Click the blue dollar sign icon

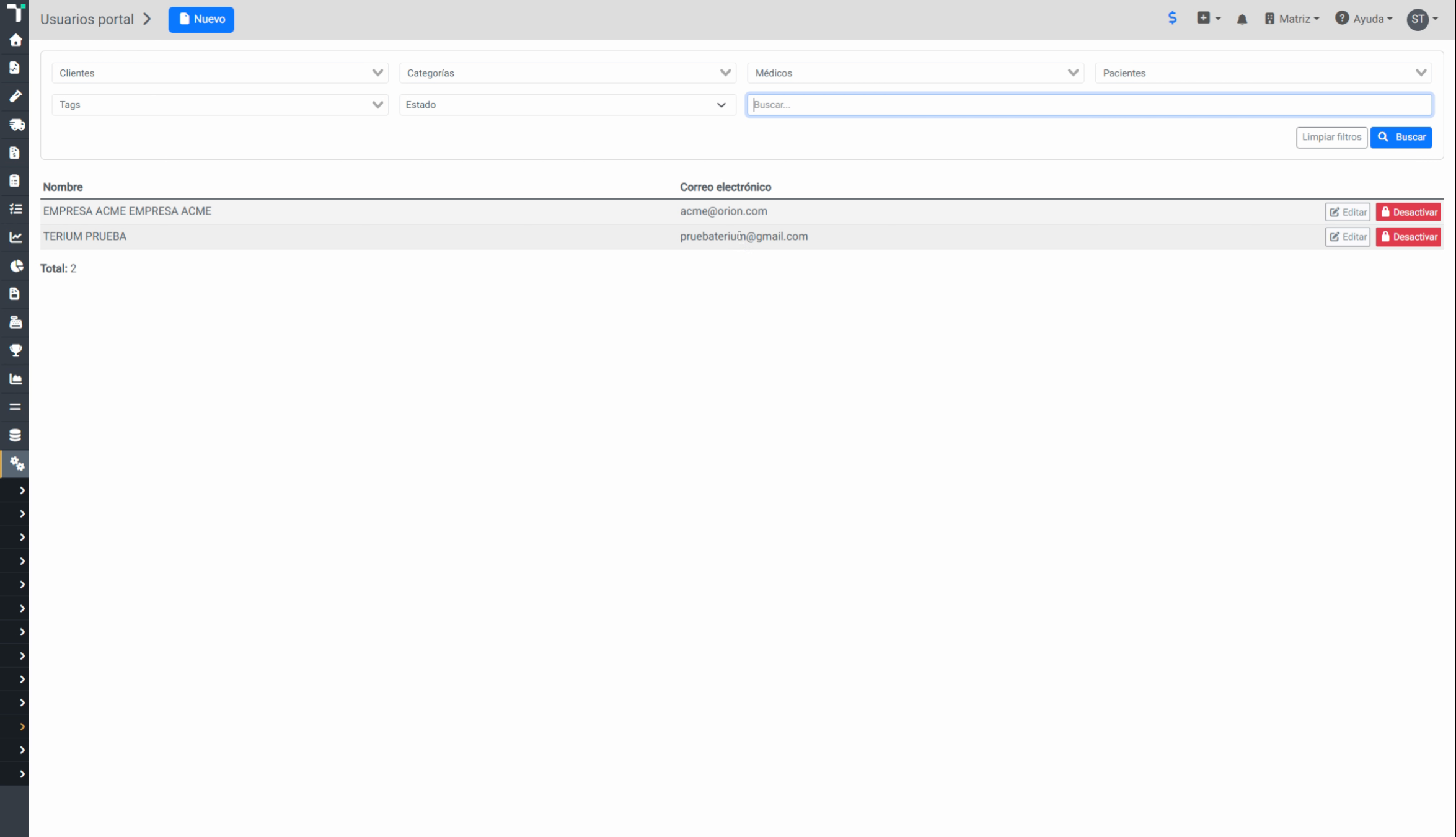pos(1172,18)
